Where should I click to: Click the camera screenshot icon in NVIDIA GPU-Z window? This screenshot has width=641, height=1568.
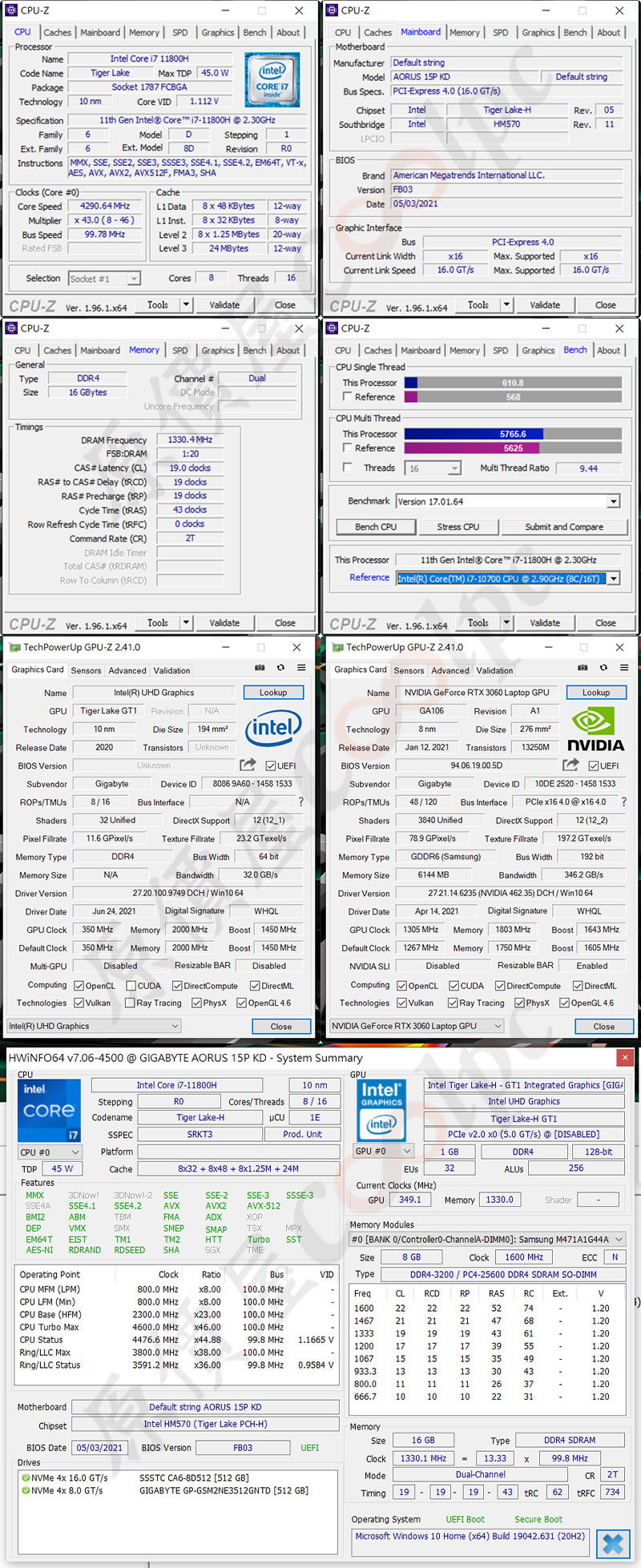[583, 667]
